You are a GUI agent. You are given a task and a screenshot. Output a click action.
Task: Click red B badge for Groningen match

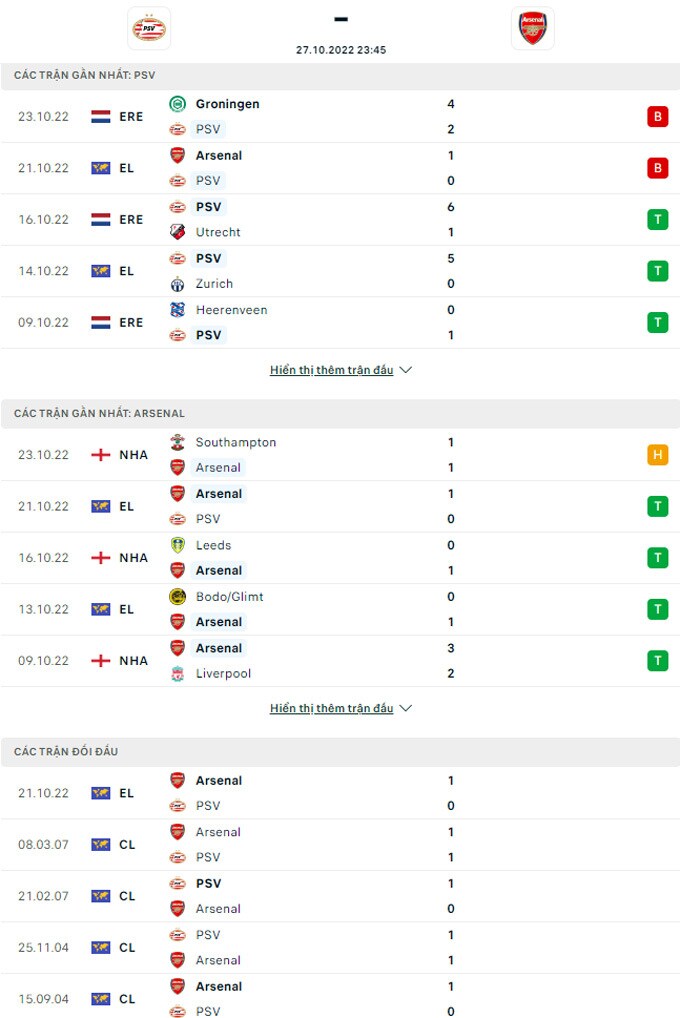coord(657,117)
